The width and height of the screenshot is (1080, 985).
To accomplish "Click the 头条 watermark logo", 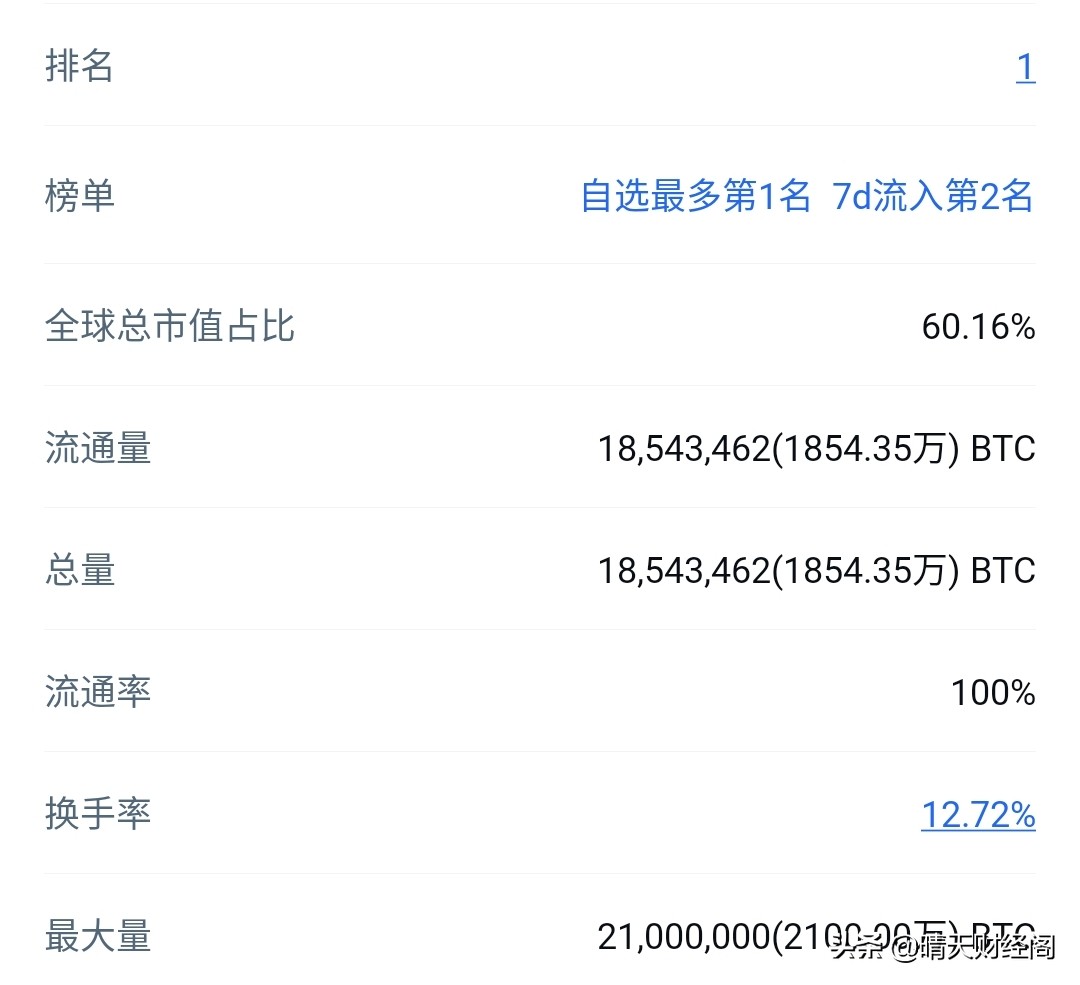I will point(858,946).
